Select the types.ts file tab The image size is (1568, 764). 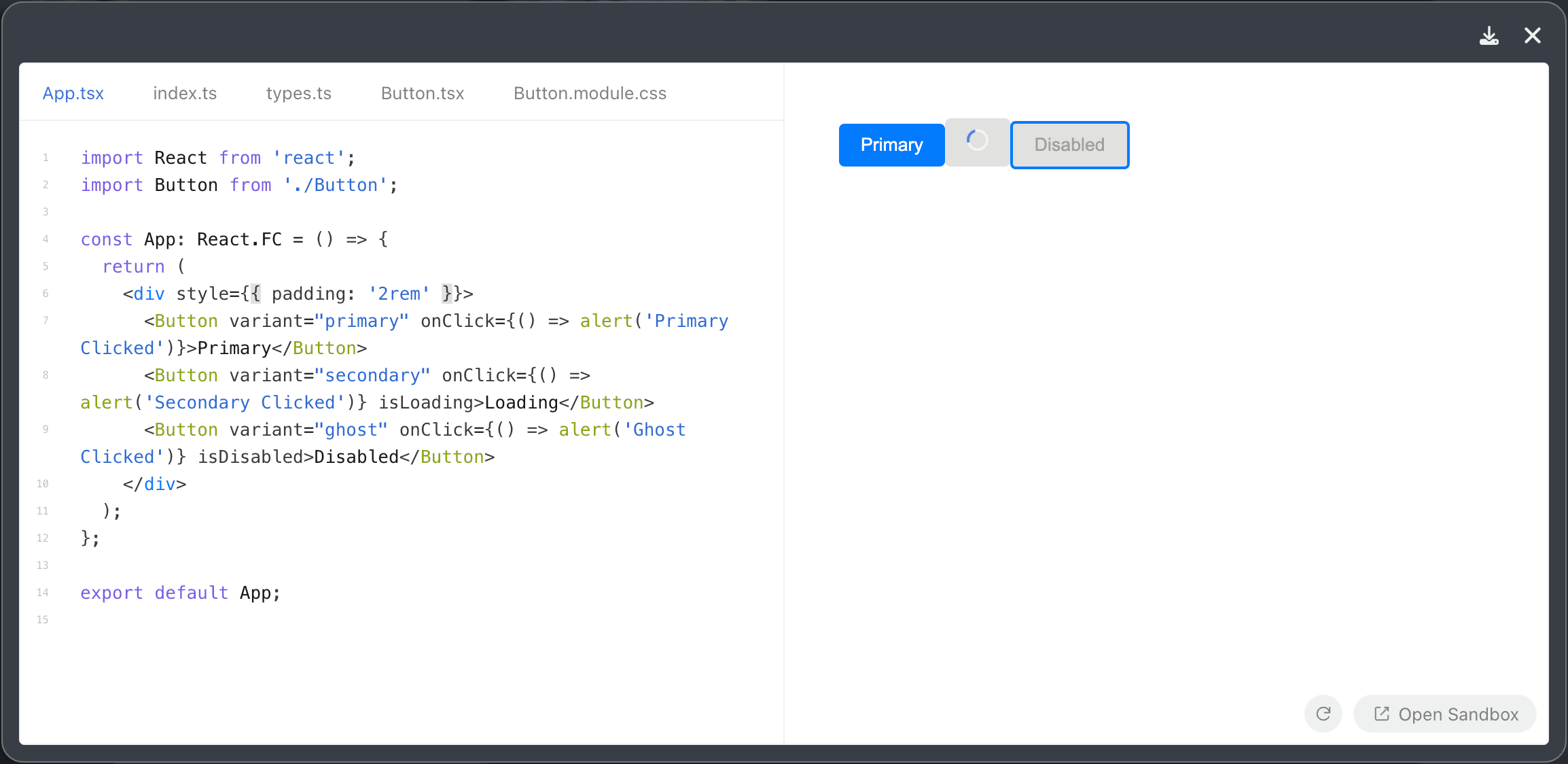298,93
